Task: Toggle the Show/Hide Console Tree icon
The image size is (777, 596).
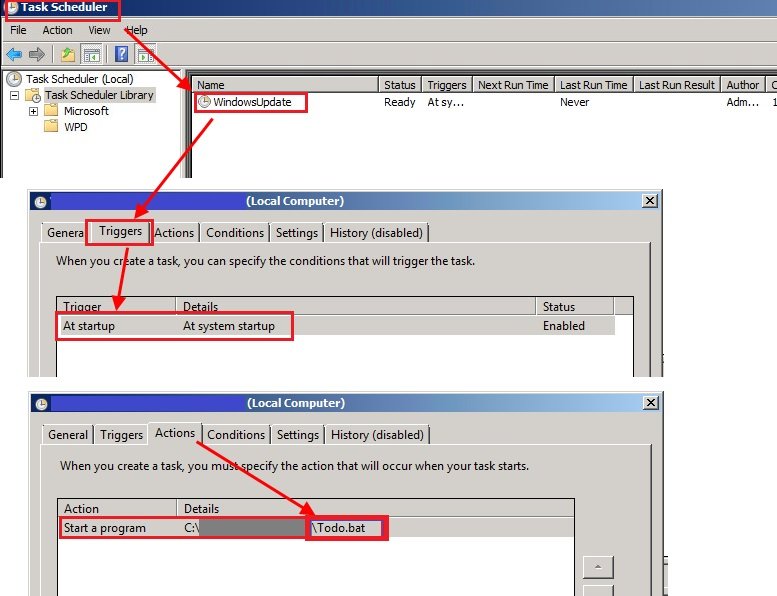Action: click(x=91, y=54)
